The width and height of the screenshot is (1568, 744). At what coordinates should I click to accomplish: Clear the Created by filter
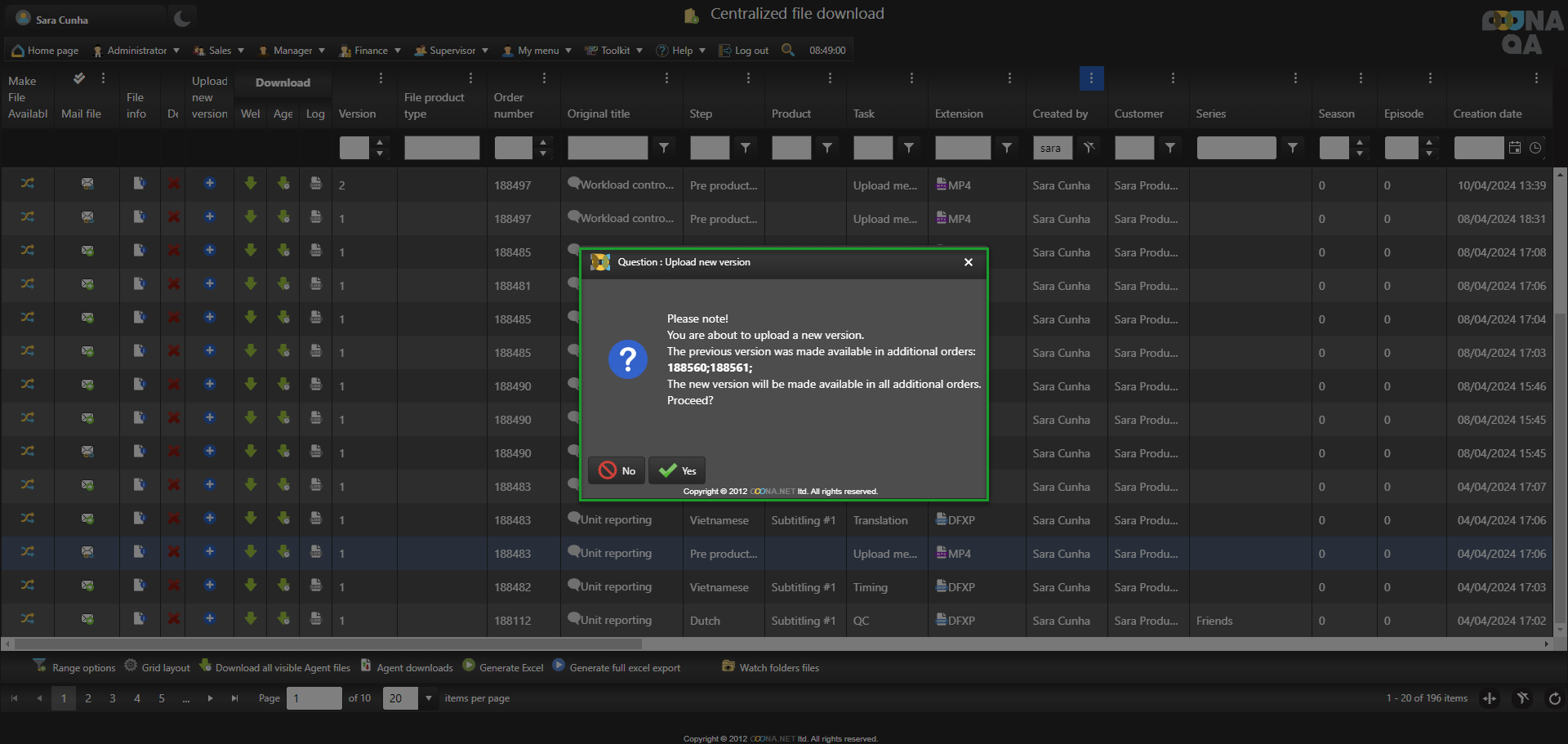[x=1089, y=148]
